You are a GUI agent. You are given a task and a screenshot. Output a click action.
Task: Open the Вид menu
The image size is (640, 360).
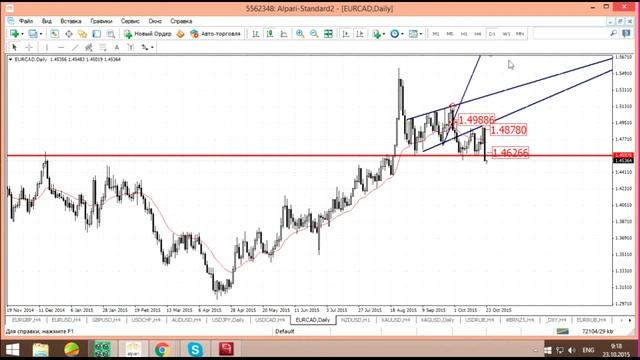(x=47, y=21)
